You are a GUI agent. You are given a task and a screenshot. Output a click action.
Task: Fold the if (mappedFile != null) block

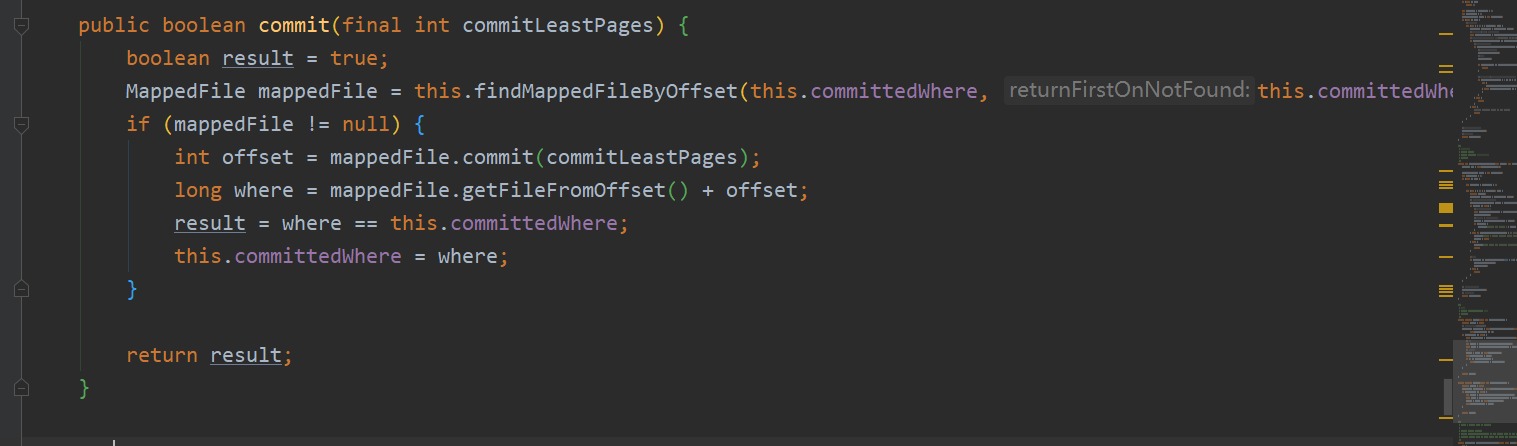pyautogui.click(x=22, y=124)
